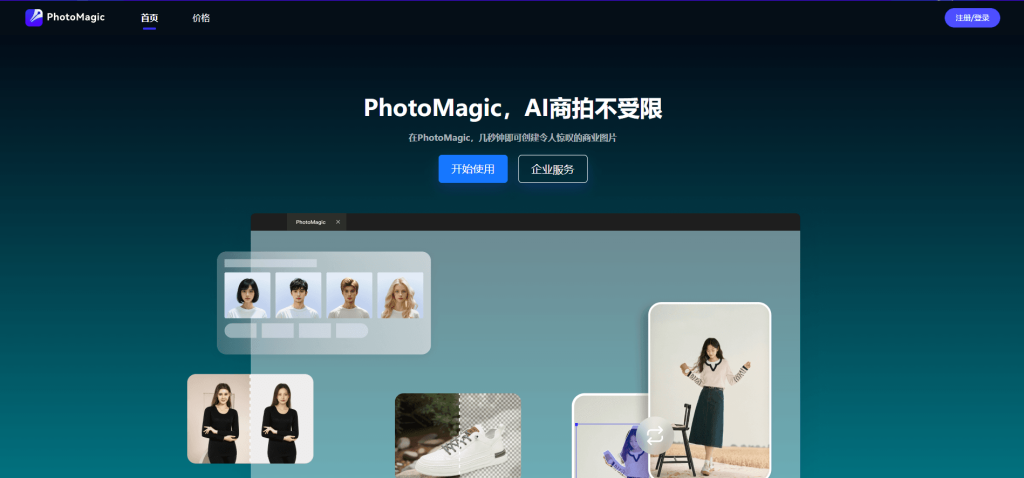Image resolution: width=1024 pixels, height=478 pixels.
Task: Select the blonde female avatar thumbnail
Action: pyautogui.click(x=400, y=295)
